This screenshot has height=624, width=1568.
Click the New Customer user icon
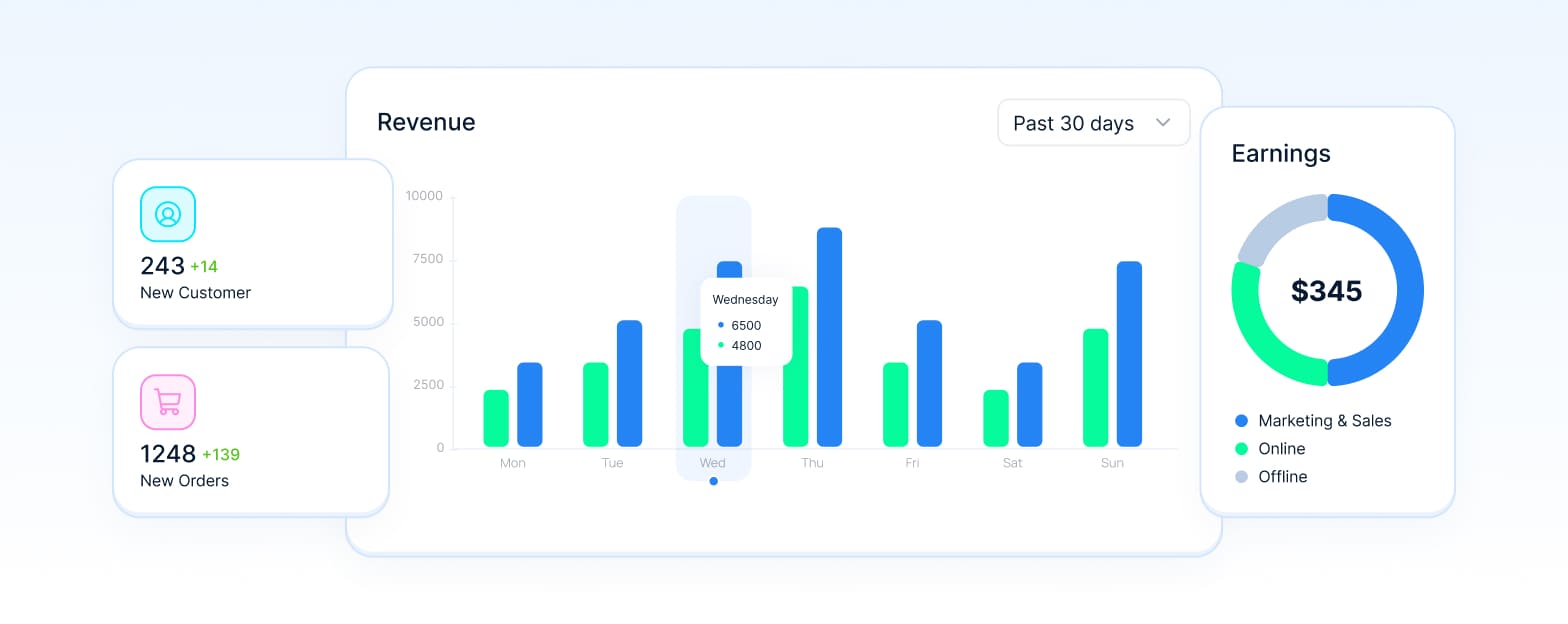[168, 214]
